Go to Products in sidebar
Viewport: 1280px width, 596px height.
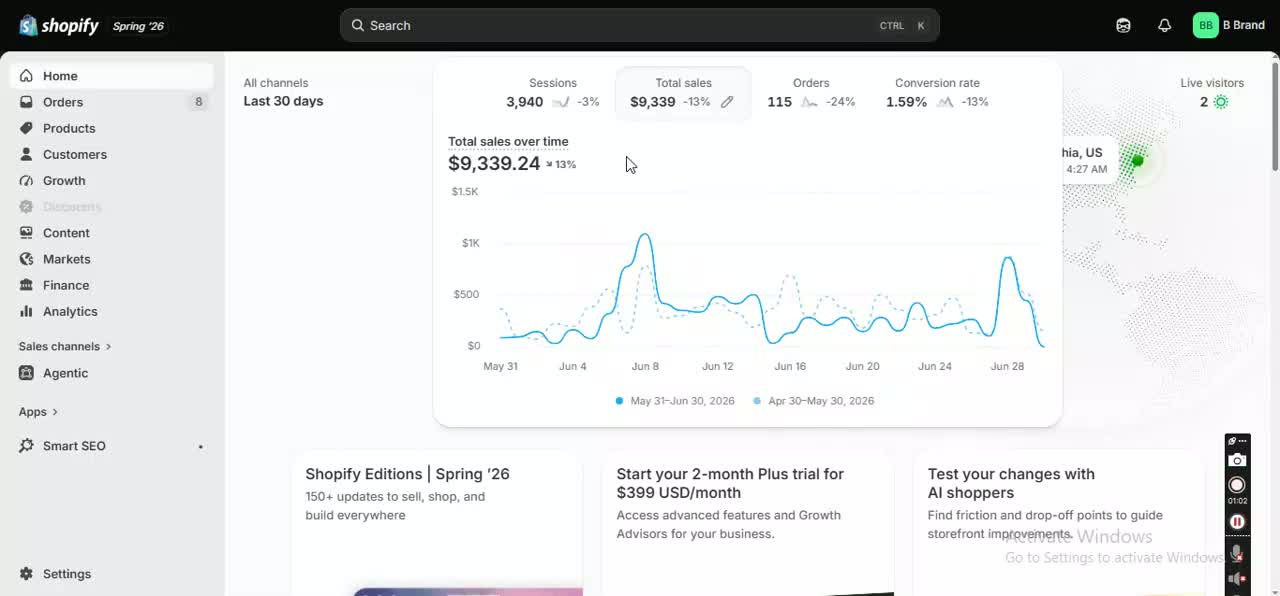tap(112, 128)
